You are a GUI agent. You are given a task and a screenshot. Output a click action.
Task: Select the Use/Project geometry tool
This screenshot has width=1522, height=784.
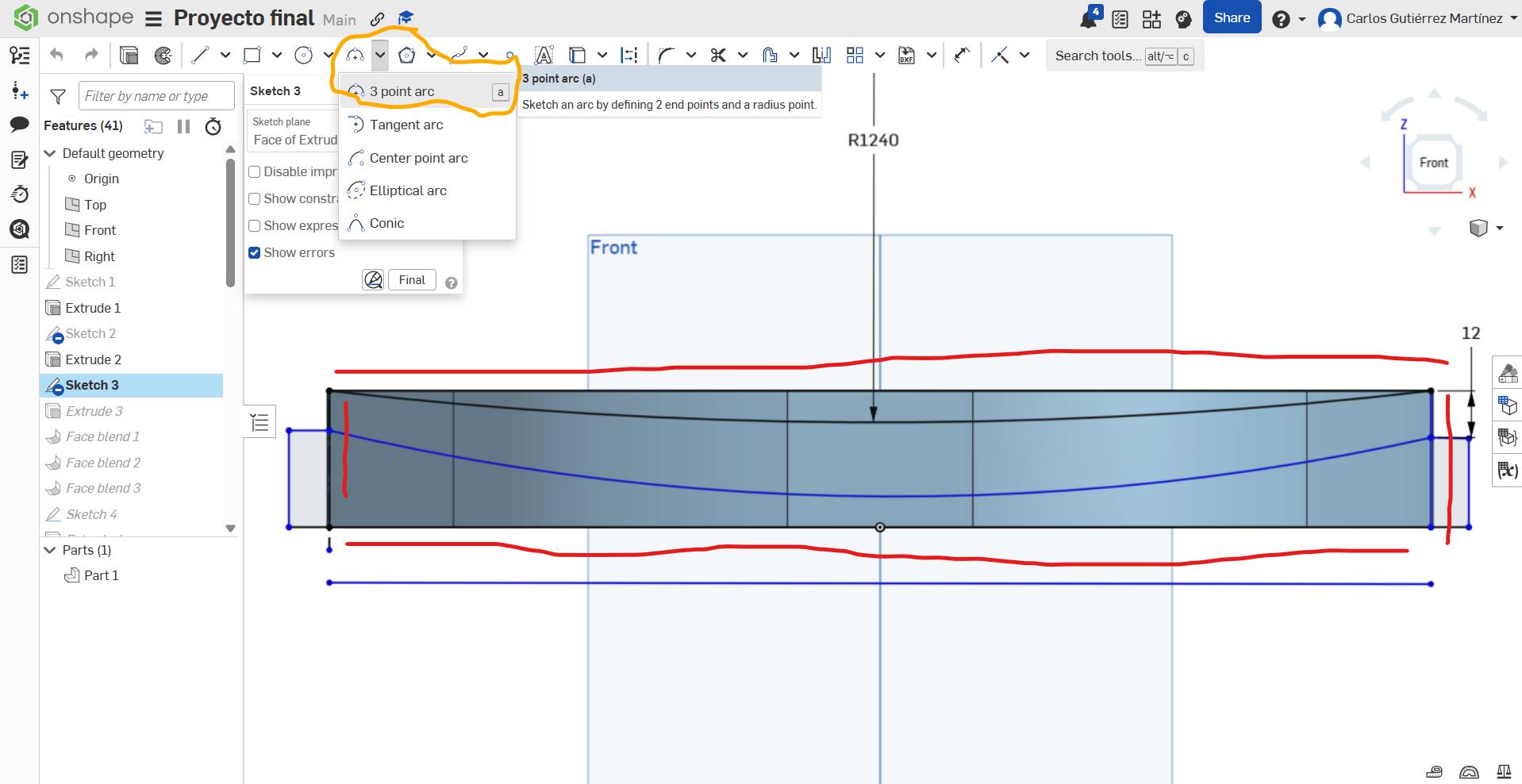coord(578,55)
